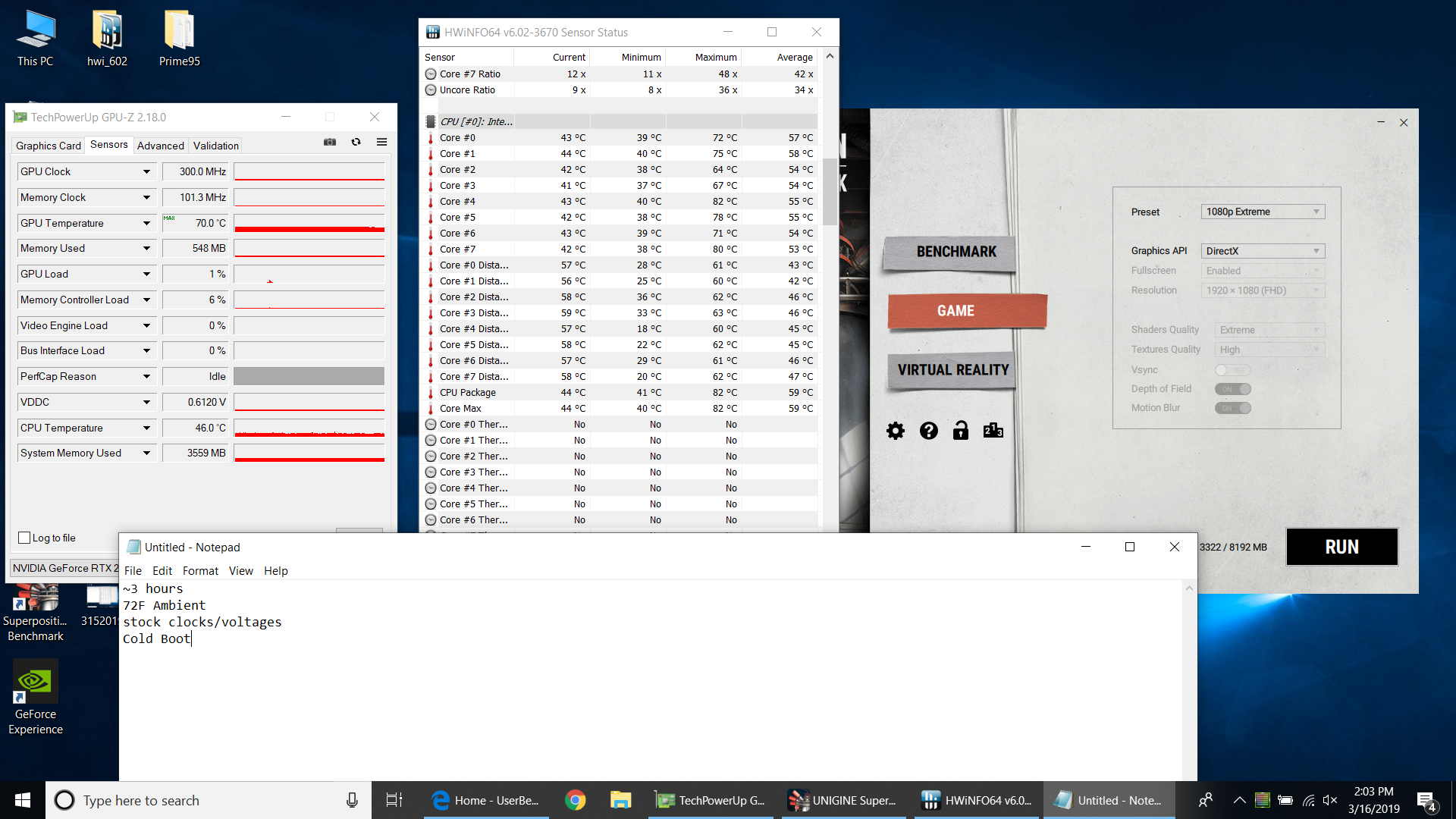Viewport: 1456px width, 819px height.
Task: Select the GAME mode button
Action: pos(966,311)
